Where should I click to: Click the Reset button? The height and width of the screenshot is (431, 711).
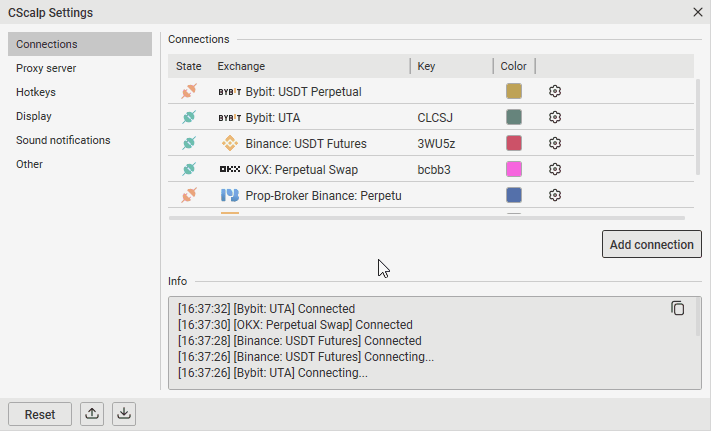click(40, 414)
